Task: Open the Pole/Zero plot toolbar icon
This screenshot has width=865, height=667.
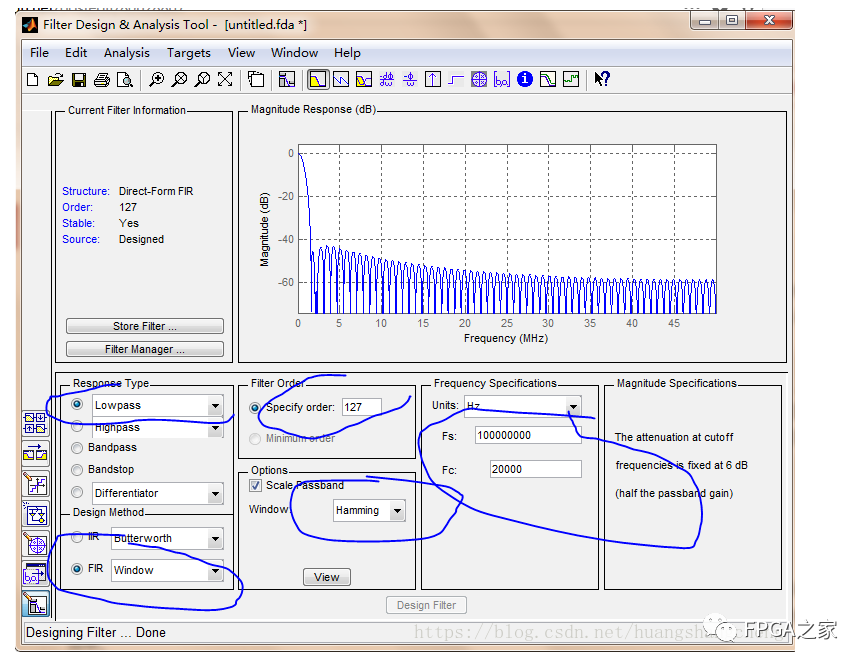Action: point(479,80)
